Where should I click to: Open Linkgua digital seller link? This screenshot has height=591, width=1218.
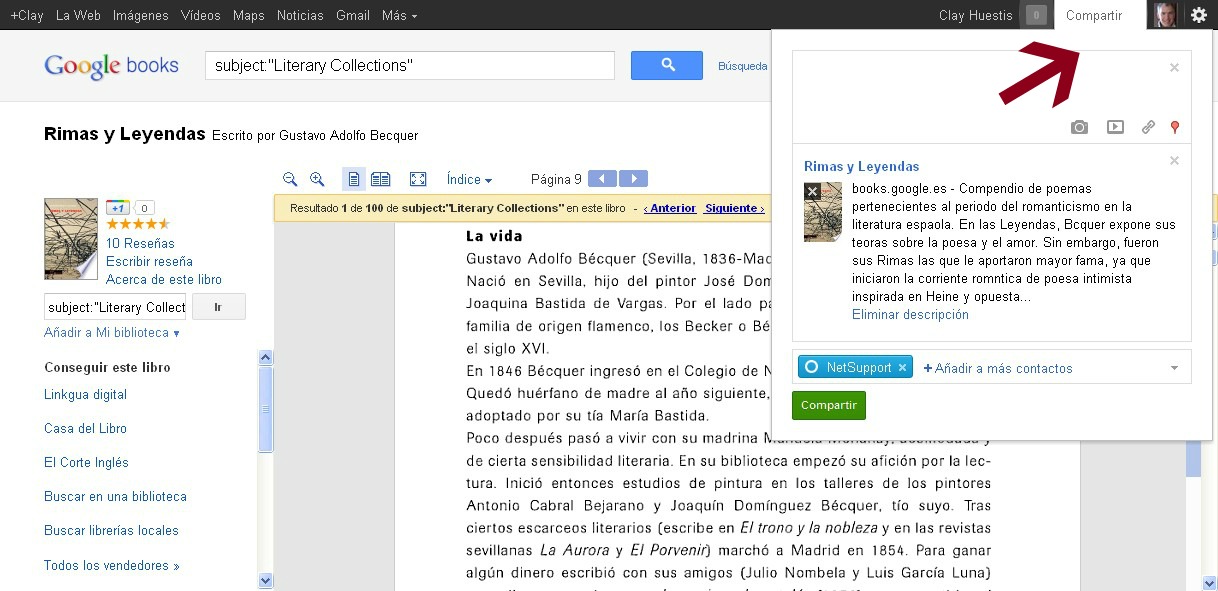click(85, 394)
